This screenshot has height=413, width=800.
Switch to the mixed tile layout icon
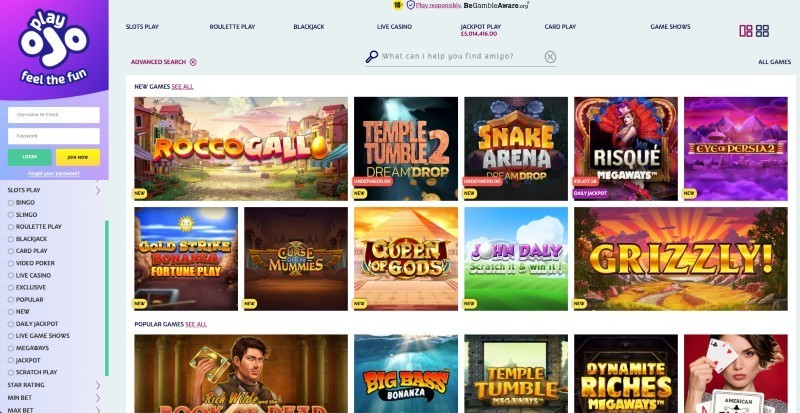[x=745, y=31]
